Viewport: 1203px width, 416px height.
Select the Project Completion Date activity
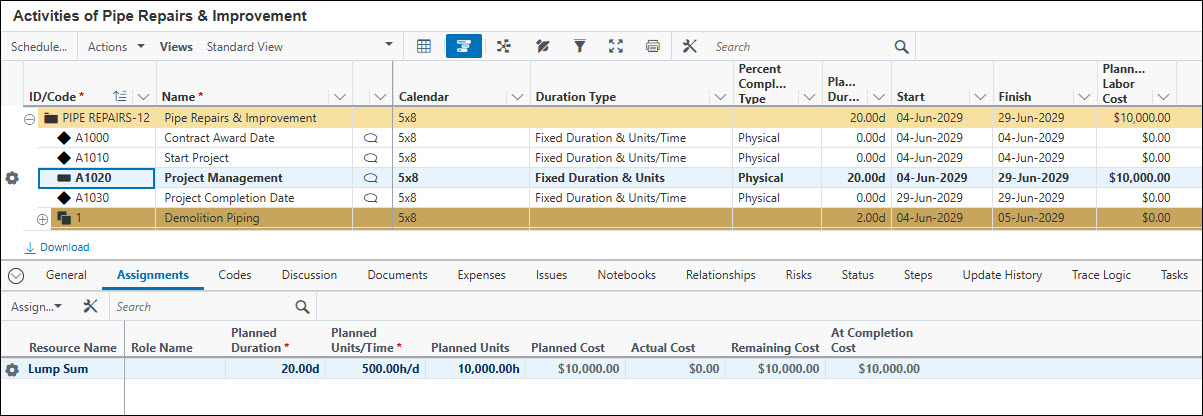pyautogui.click(x=229, y=198)
